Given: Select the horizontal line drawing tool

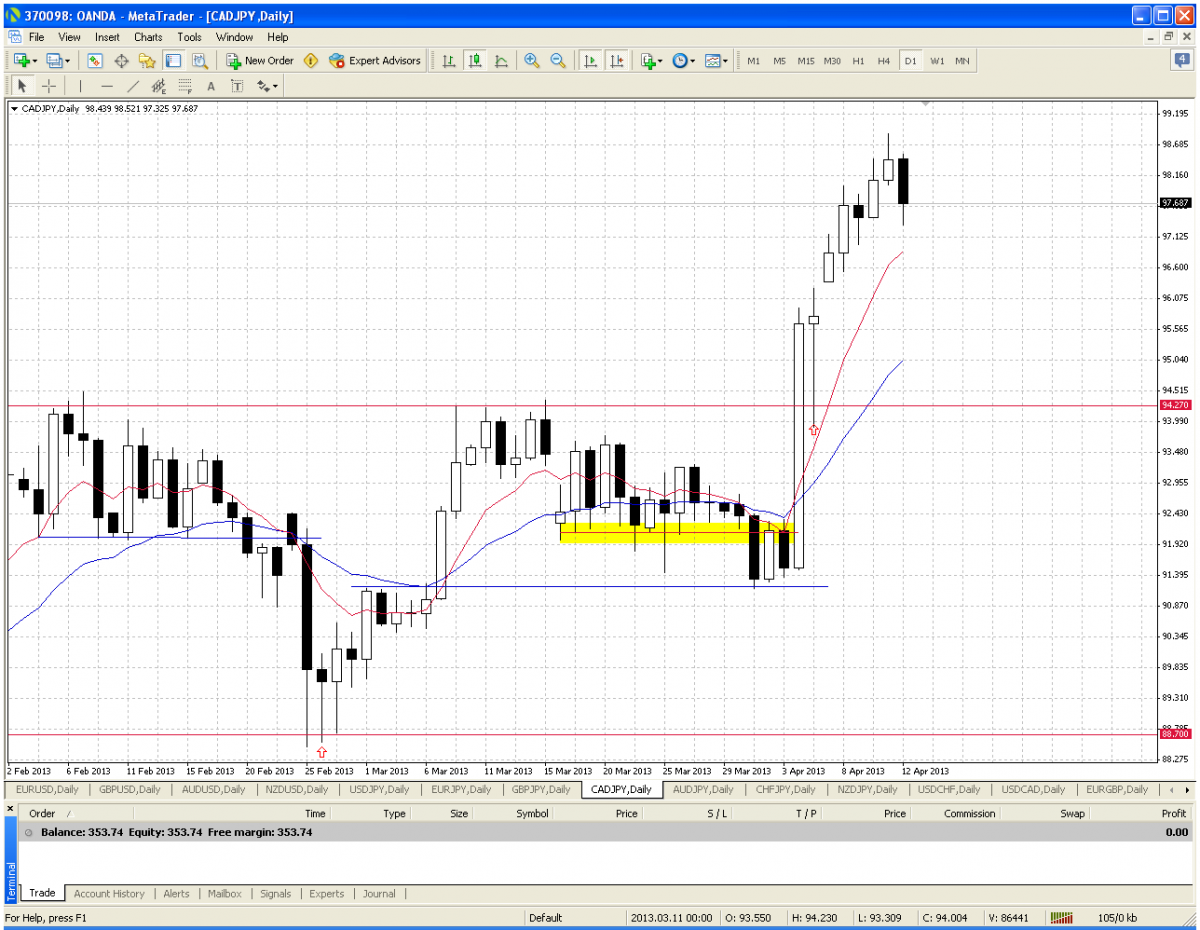Looking at the screenshot, I should 107,86.
